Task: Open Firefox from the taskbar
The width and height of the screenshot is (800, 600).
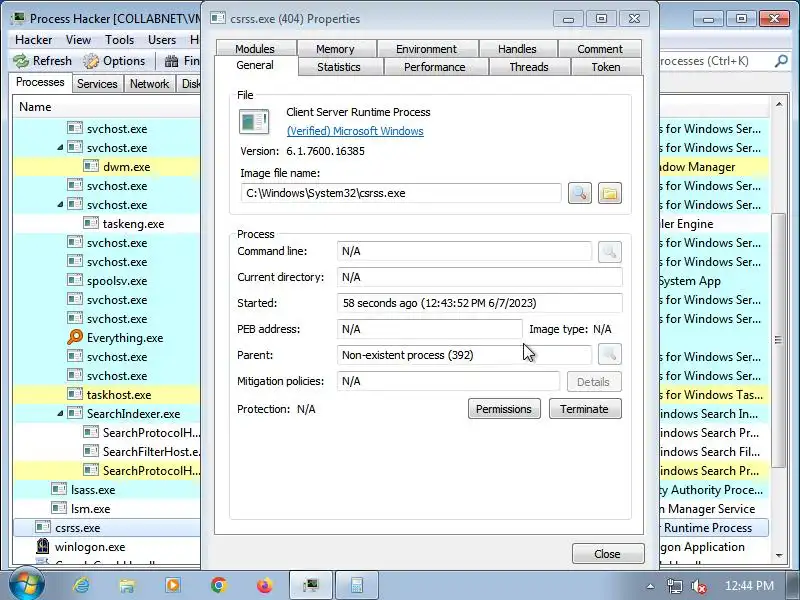Action: 265,585
